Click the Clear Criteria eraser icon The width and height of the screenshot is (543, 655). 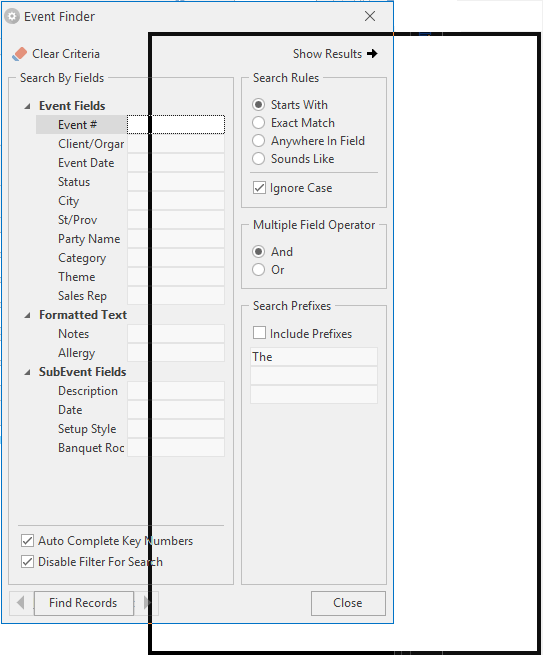pyautogui.click(x=20, y=54)
